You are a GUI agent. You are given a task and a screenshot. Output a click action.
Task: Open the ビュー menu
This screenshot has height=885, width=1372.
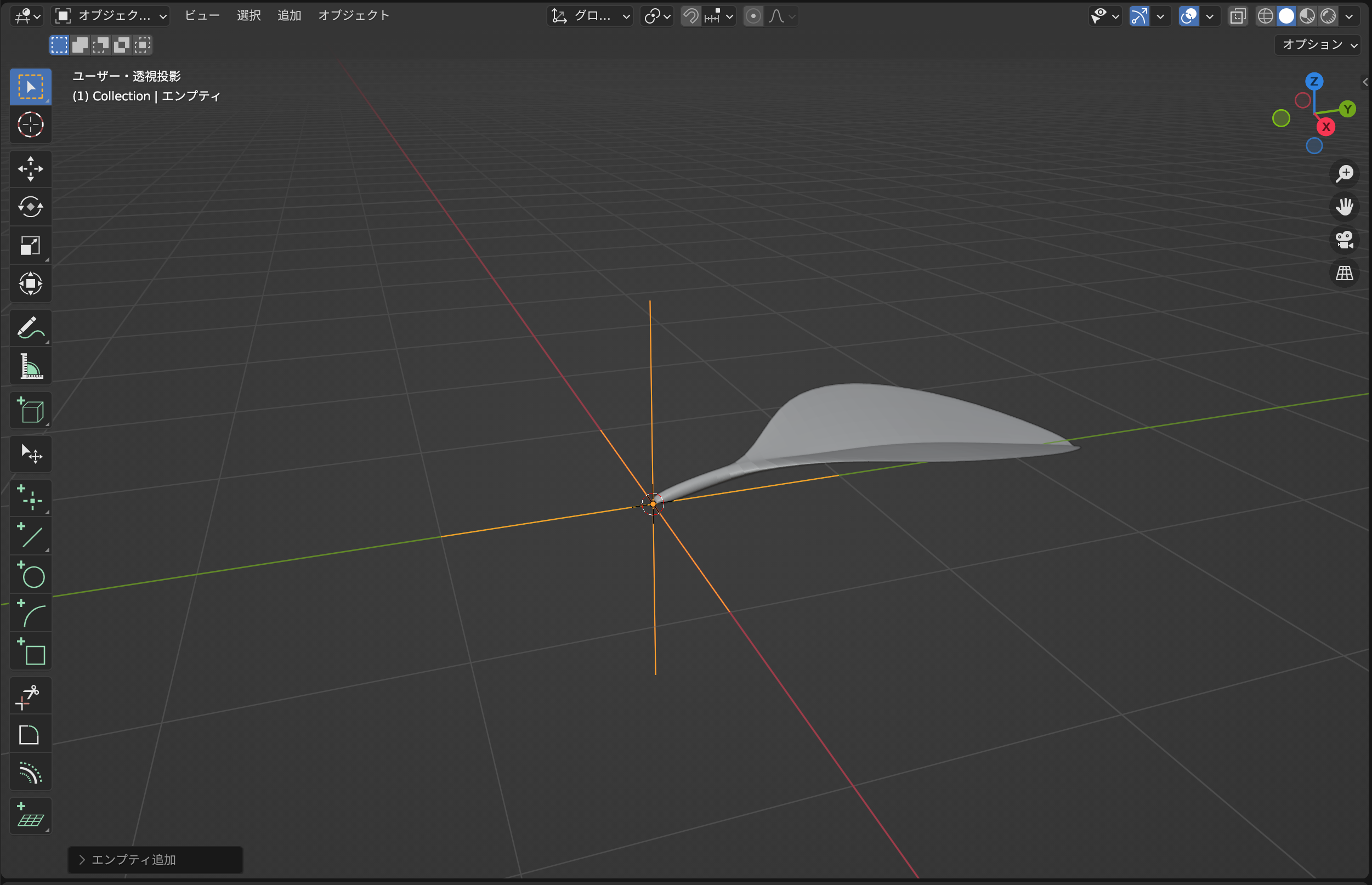click(202, 15)
